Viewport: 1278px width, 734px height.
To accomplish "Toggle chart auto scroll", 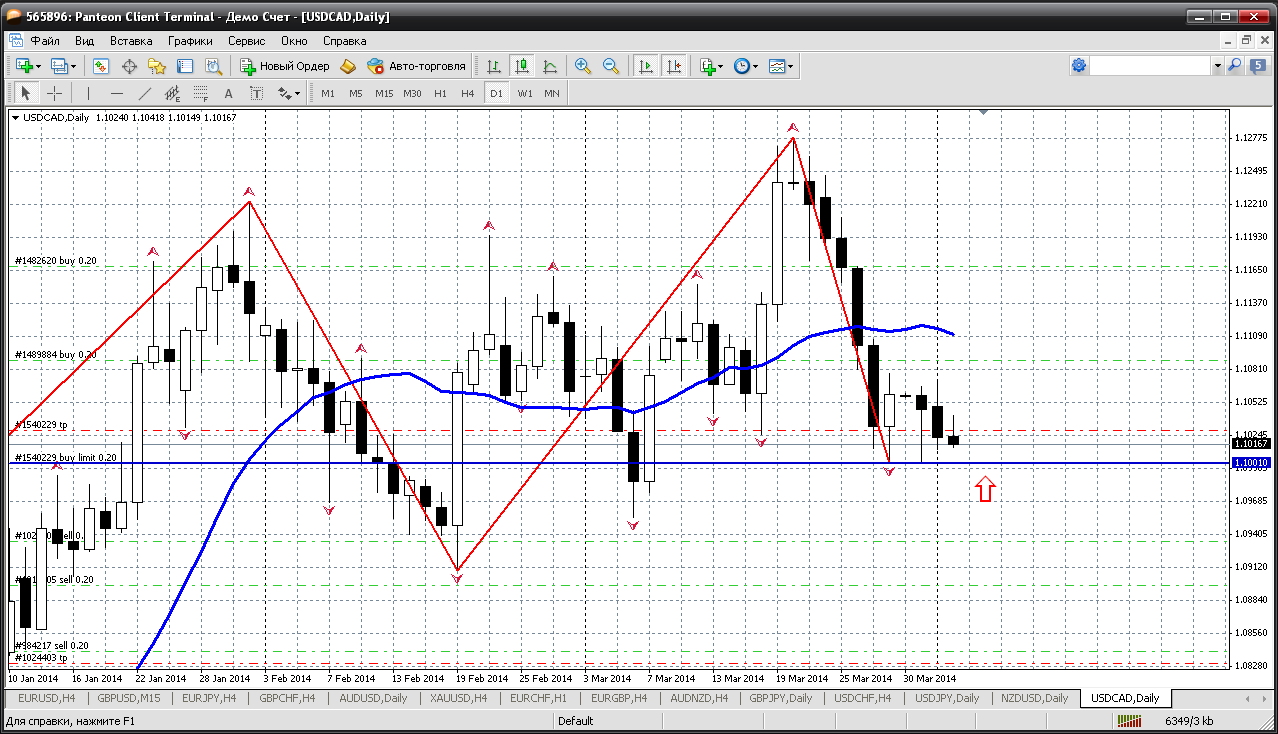I will pos(646,66).
